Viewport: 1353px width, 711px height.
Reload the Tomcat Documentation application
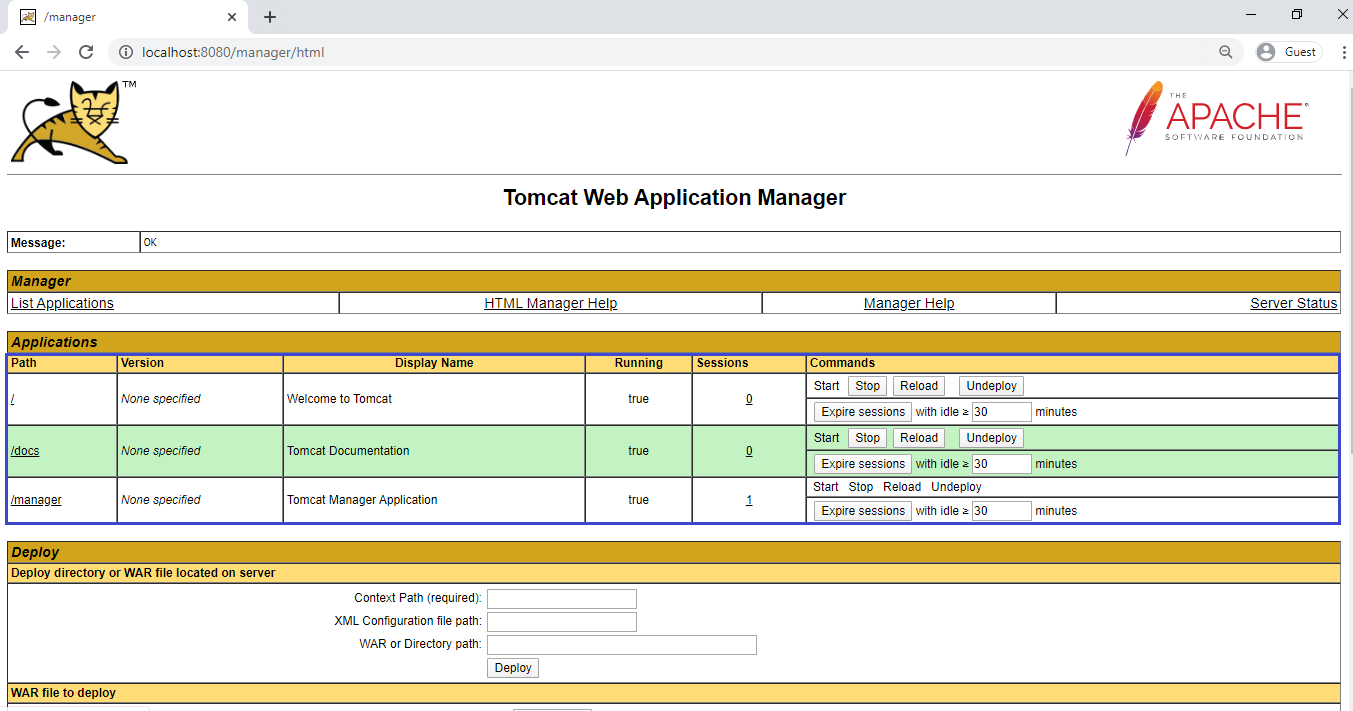919,438
